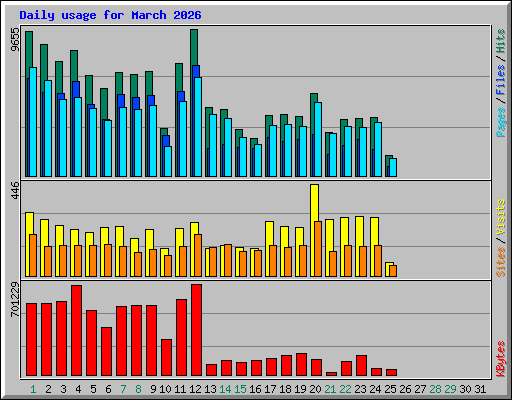
Task: Click the red KBytes bar for day 6
Action: coord(106,352)
